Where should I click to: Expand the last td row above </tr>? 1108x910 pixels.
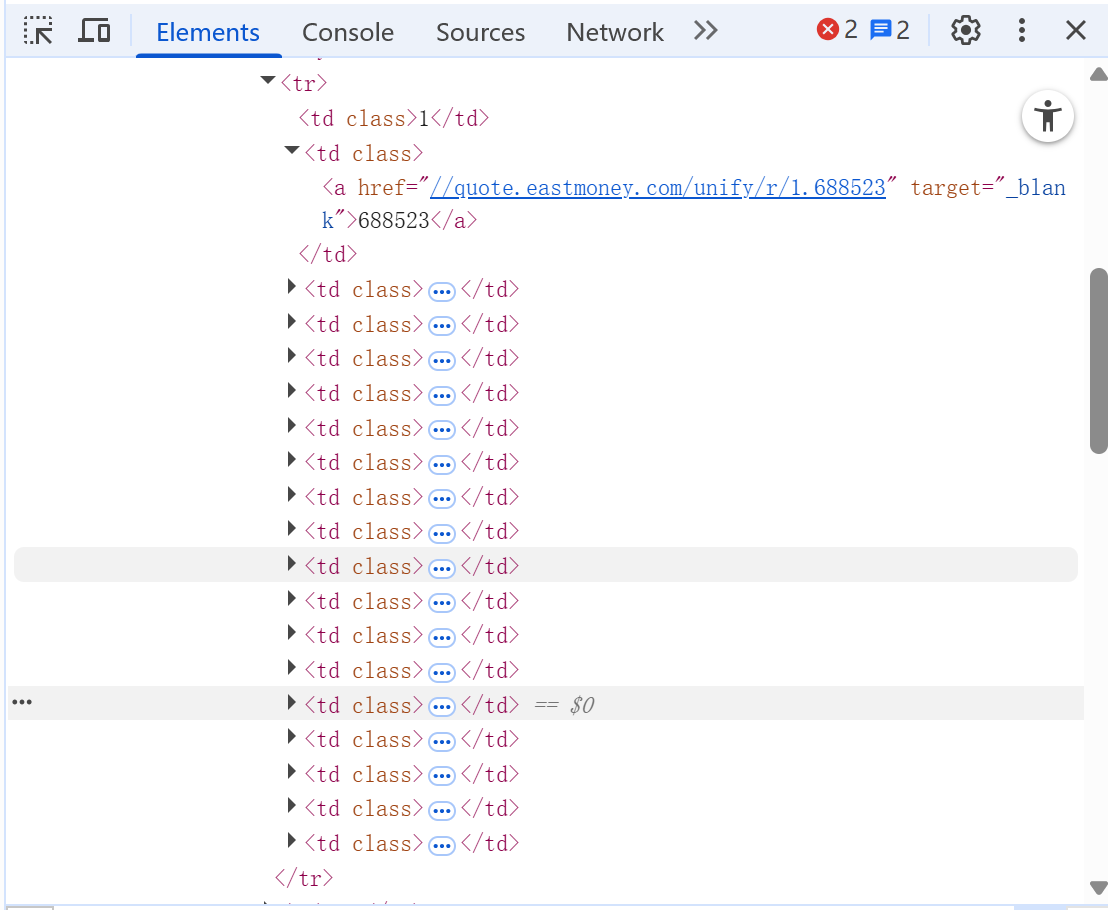(291, 840)
